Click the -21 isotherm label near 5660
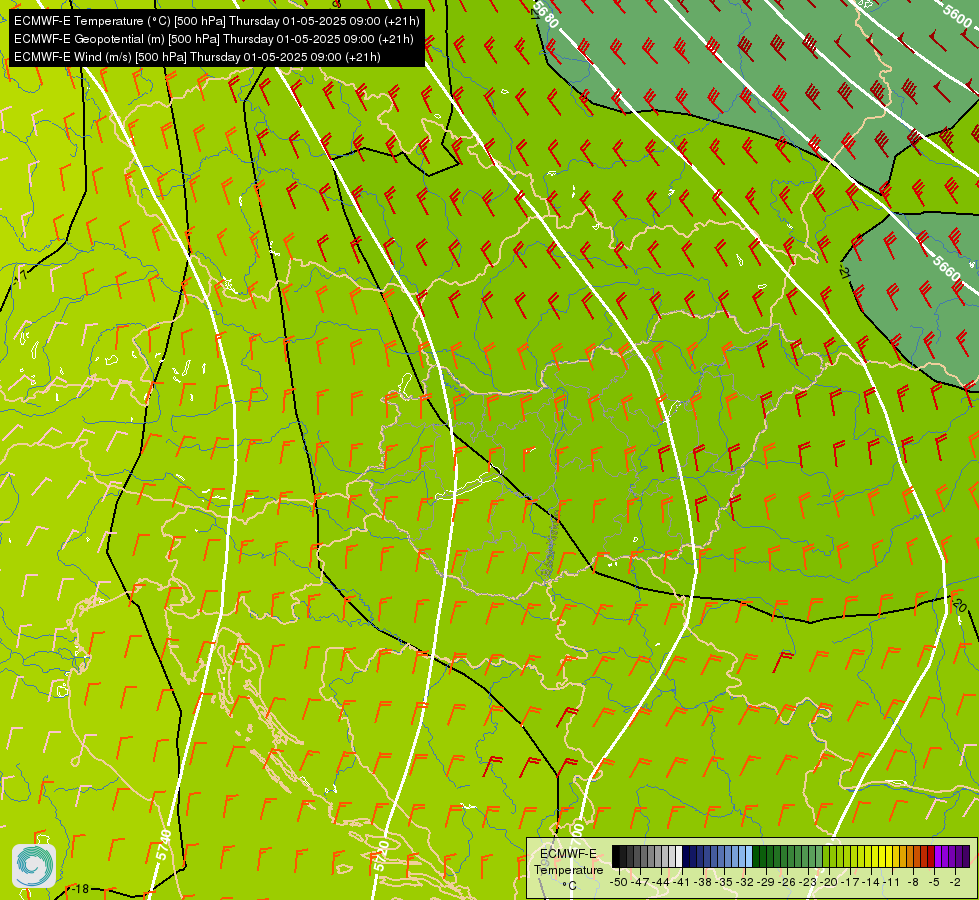The image size is (979, 900). pyautogui.click(x=845, y=272)
